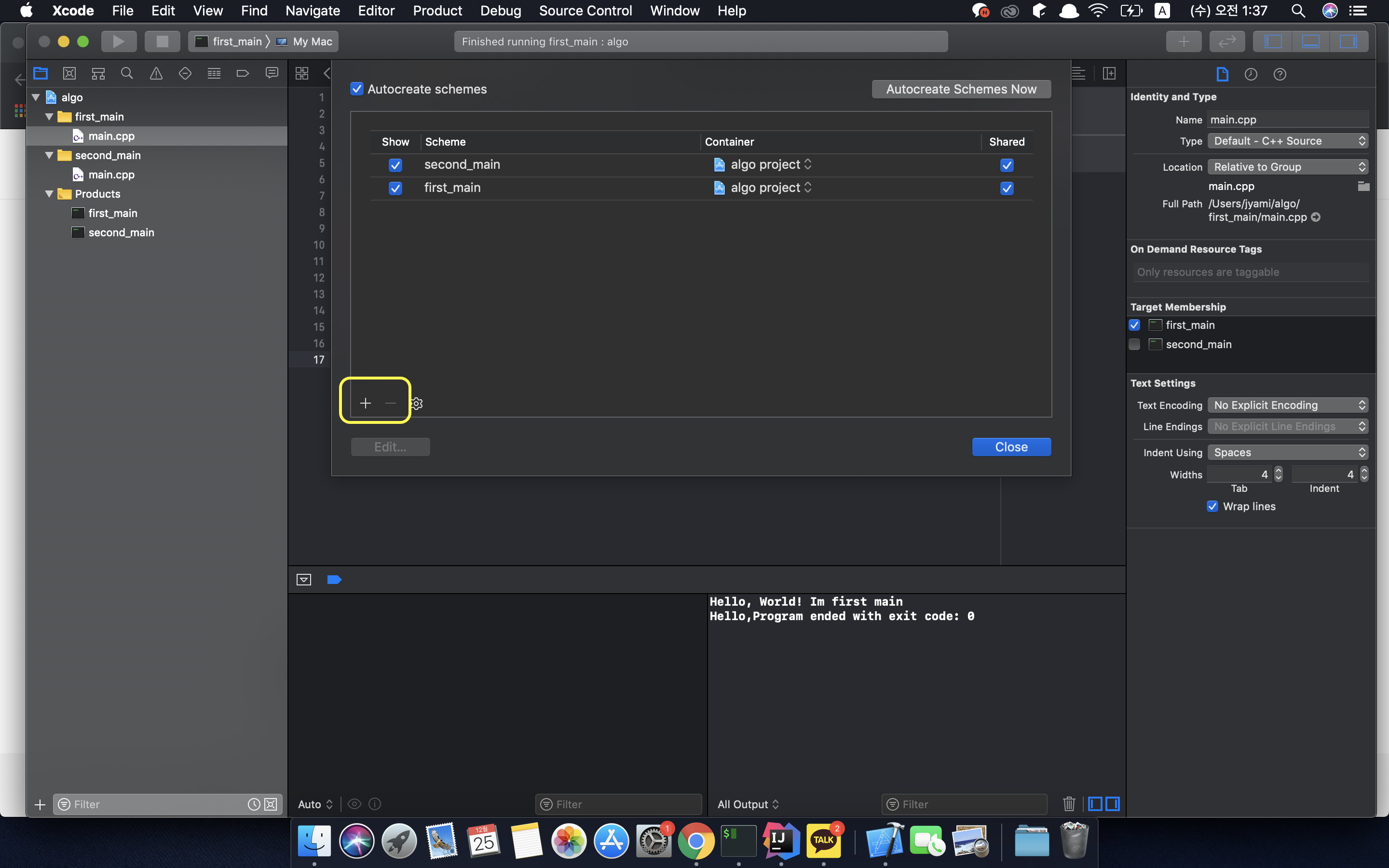This screenshot has height=868, width=1389.
Task: Toggle Show checkbox for second_main scheme
Action: pos(395,165)
